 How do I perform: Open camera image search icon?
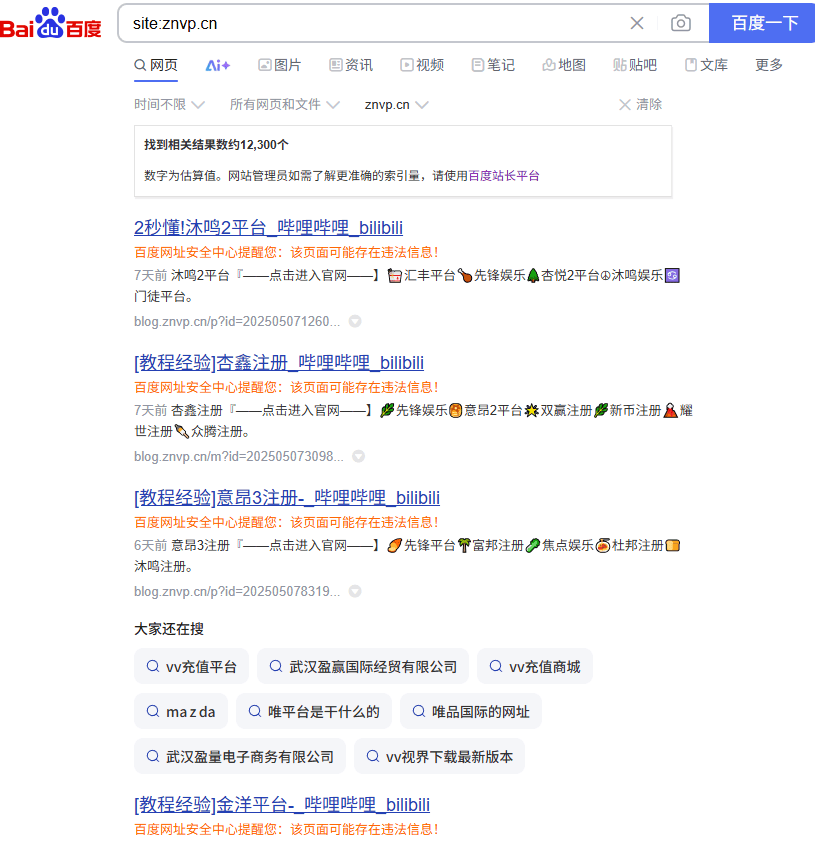pos(681,23)
